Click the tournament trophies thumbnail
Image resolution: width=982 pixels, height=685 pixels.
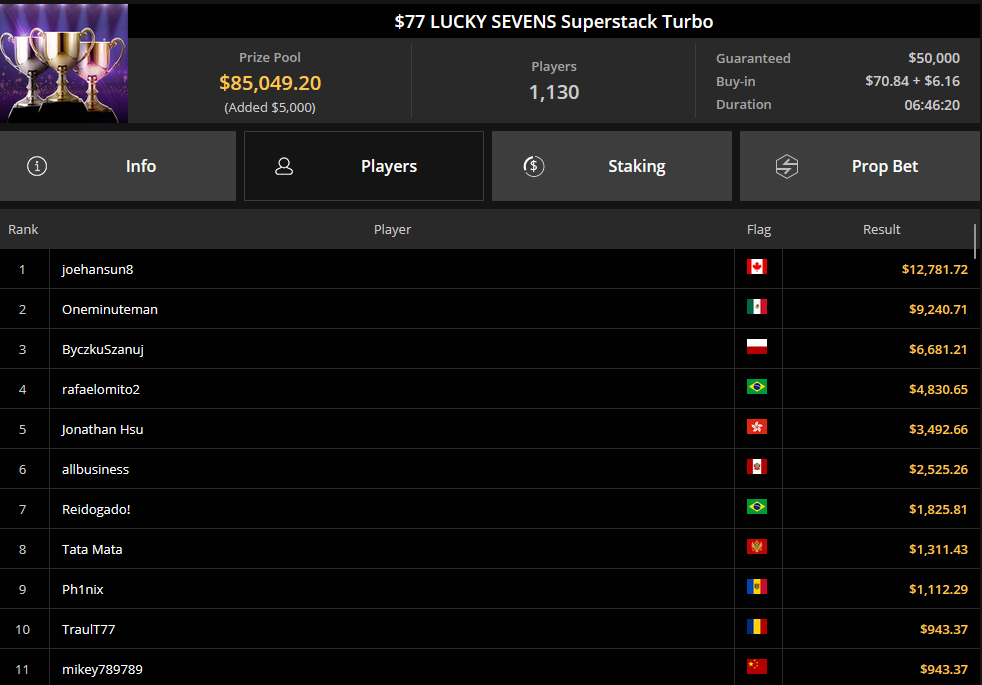click(x=64, y=63)
